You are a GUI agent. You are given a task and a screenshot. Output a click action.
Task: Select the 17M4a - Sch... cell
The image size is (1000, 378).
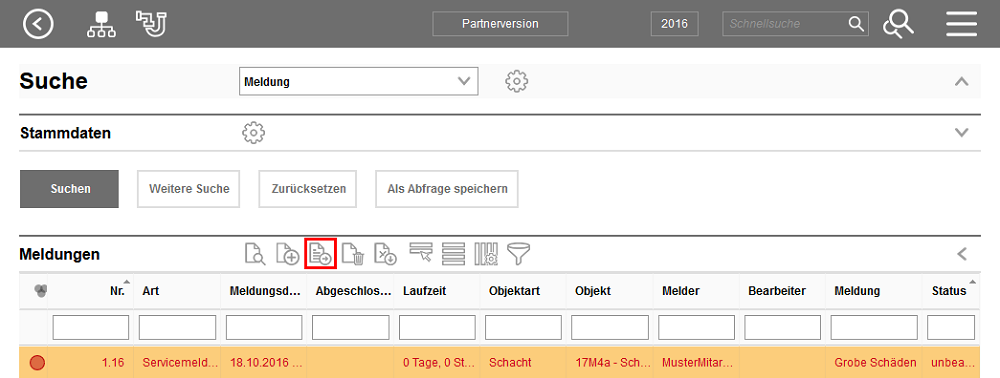(610, 363)
